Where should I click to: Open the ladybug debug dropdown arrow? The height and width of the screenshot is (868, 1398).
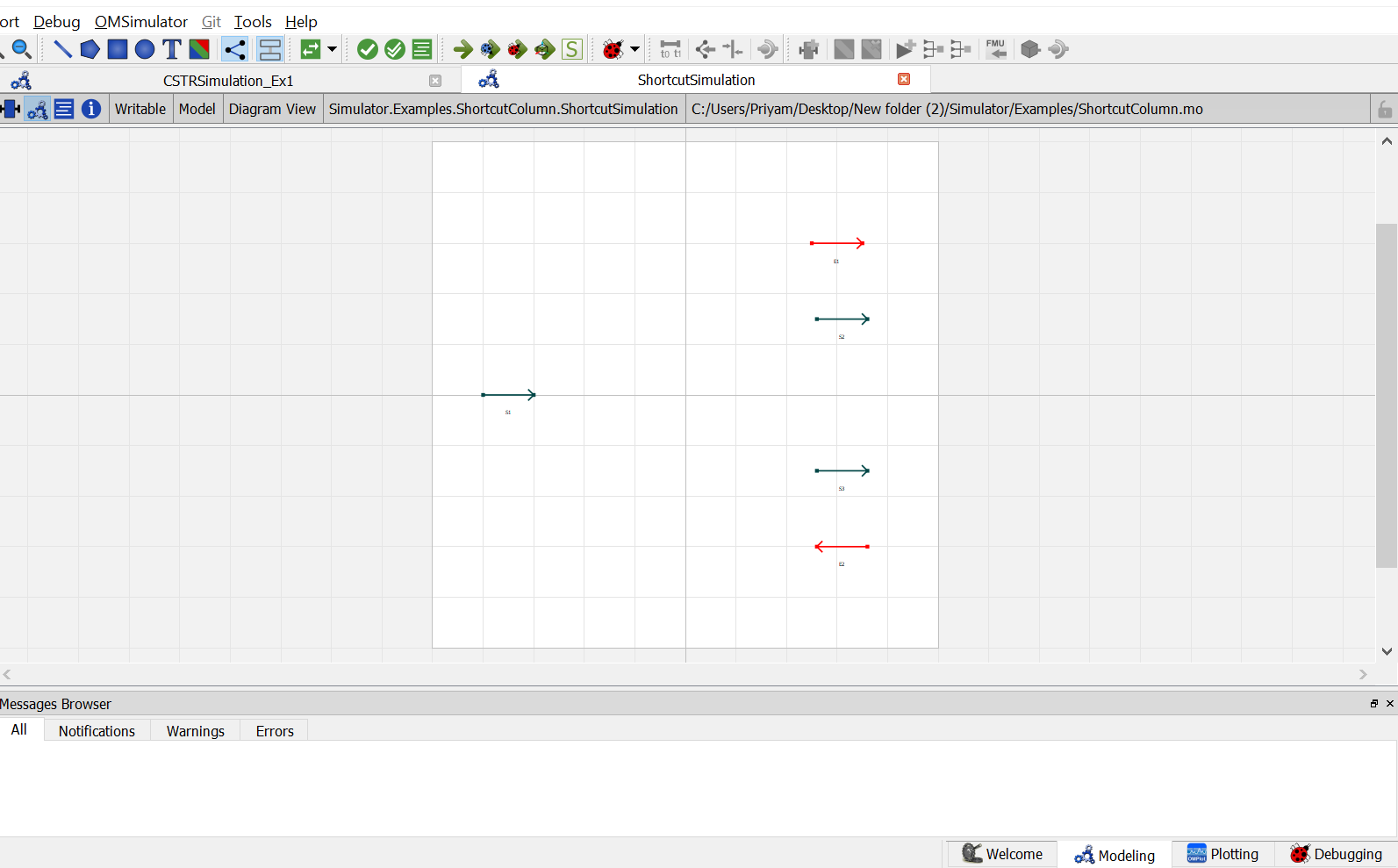[634, 49]
